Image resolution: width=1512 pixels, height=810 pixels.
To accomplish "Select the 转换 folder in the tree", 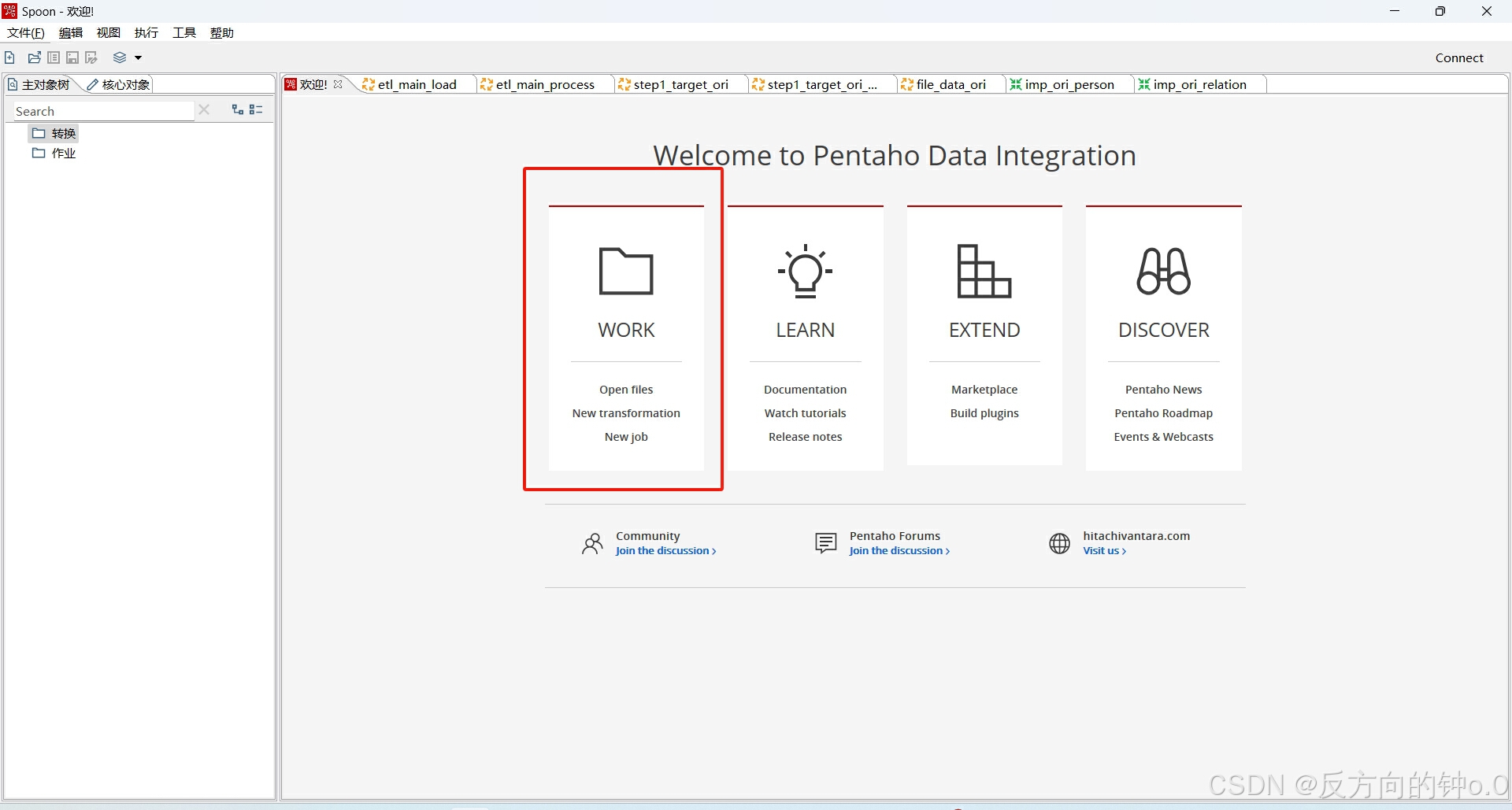I will click(x=54, y=133).
